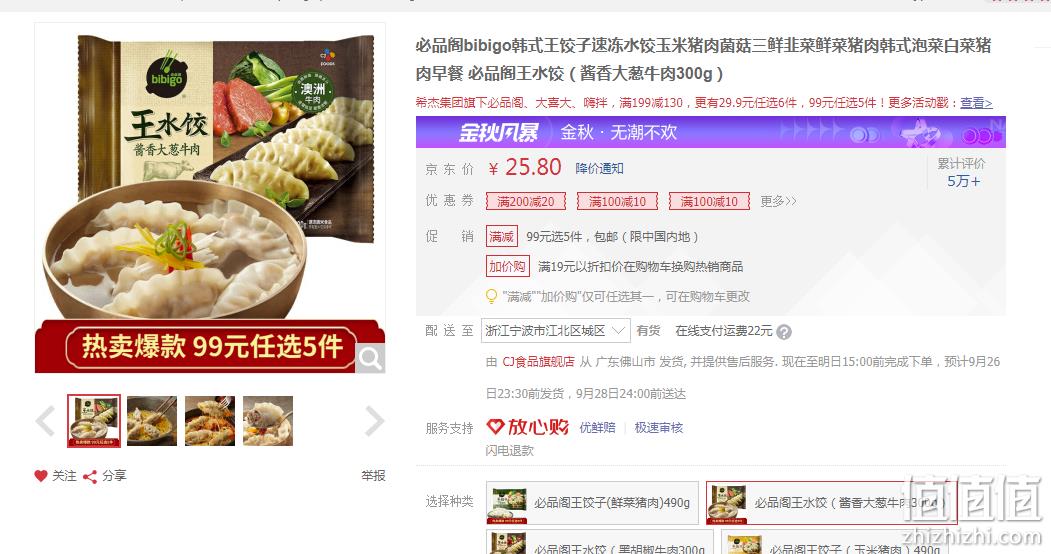Click the magnifier icon on product image

point(371,358)
